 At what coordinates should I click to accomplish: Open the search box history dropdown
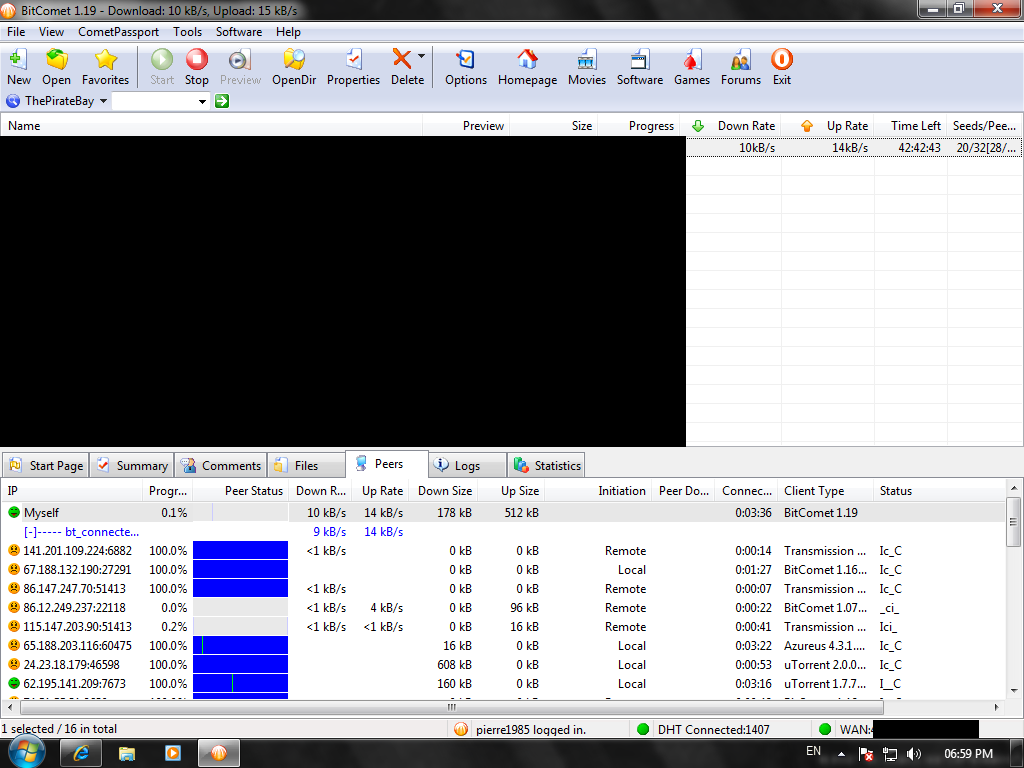point(202,101)
